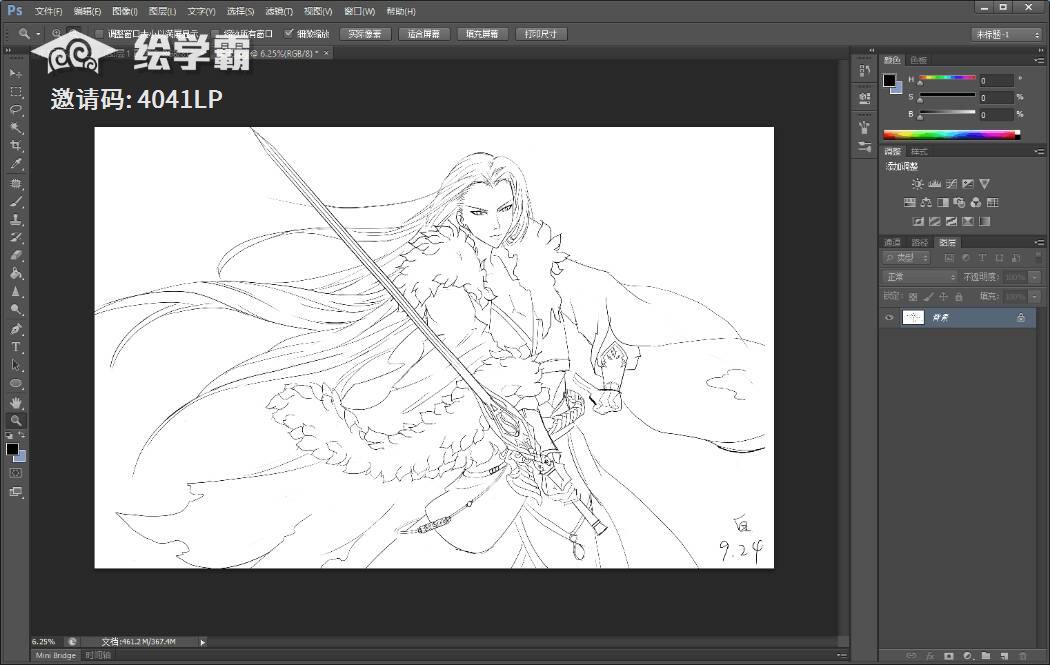Add Brightness/Contrast adjustment icon

pyautogui.click(x=917, y=184)
